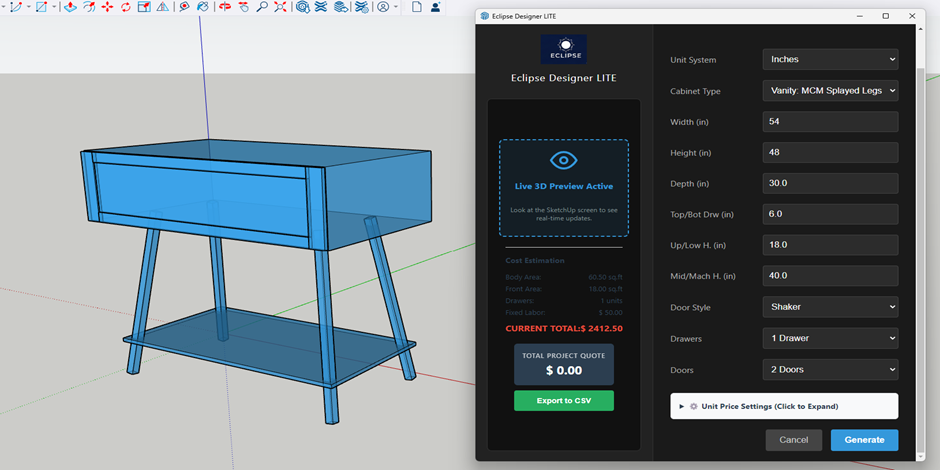The height and width of the screenshot is (470, 940).
Task: Open the Doors count dropdown
Action: coord(830,369)
